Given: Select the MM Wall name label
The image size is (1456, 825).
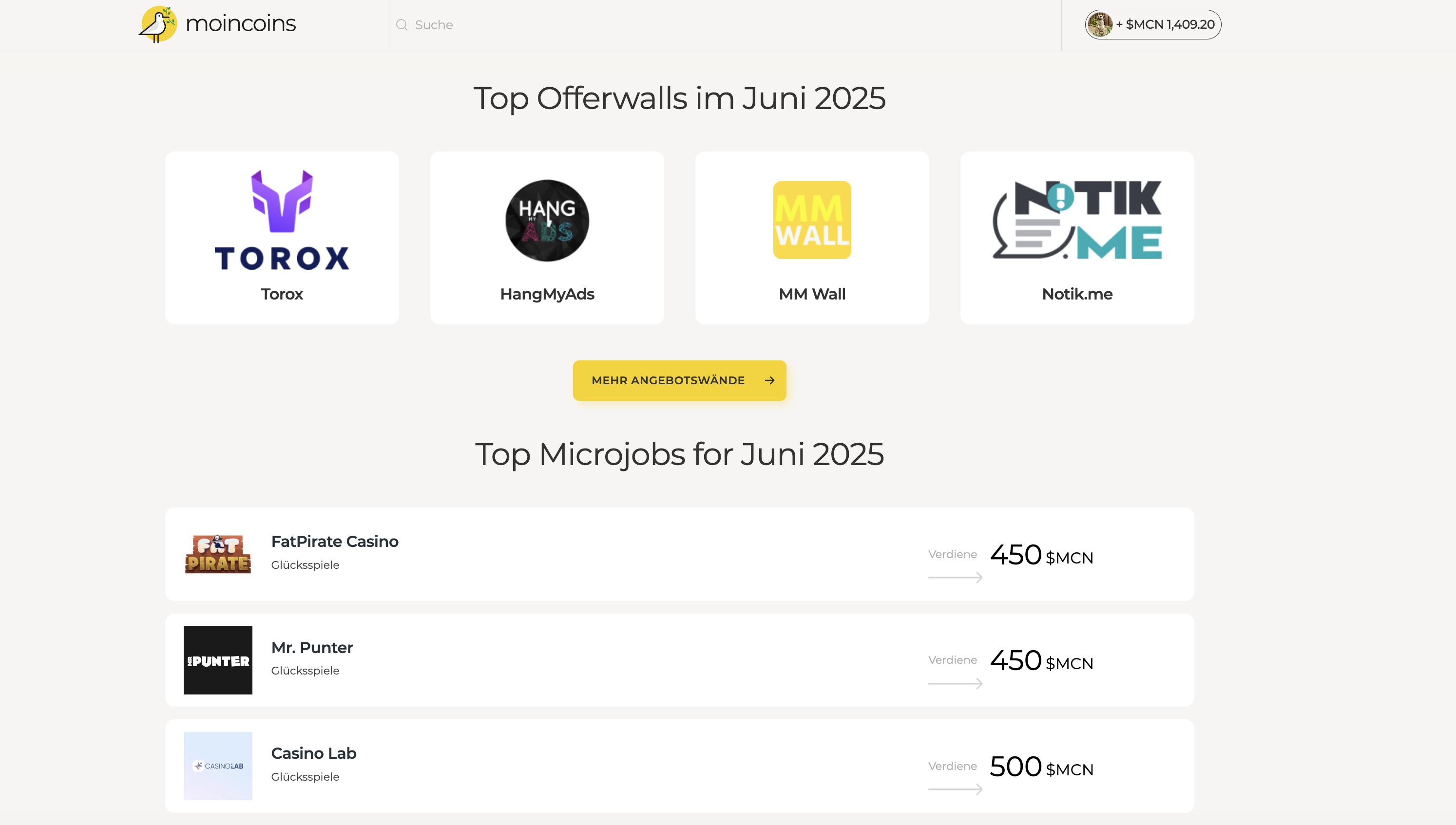Looking at the screenshot, I should (812, 294).
